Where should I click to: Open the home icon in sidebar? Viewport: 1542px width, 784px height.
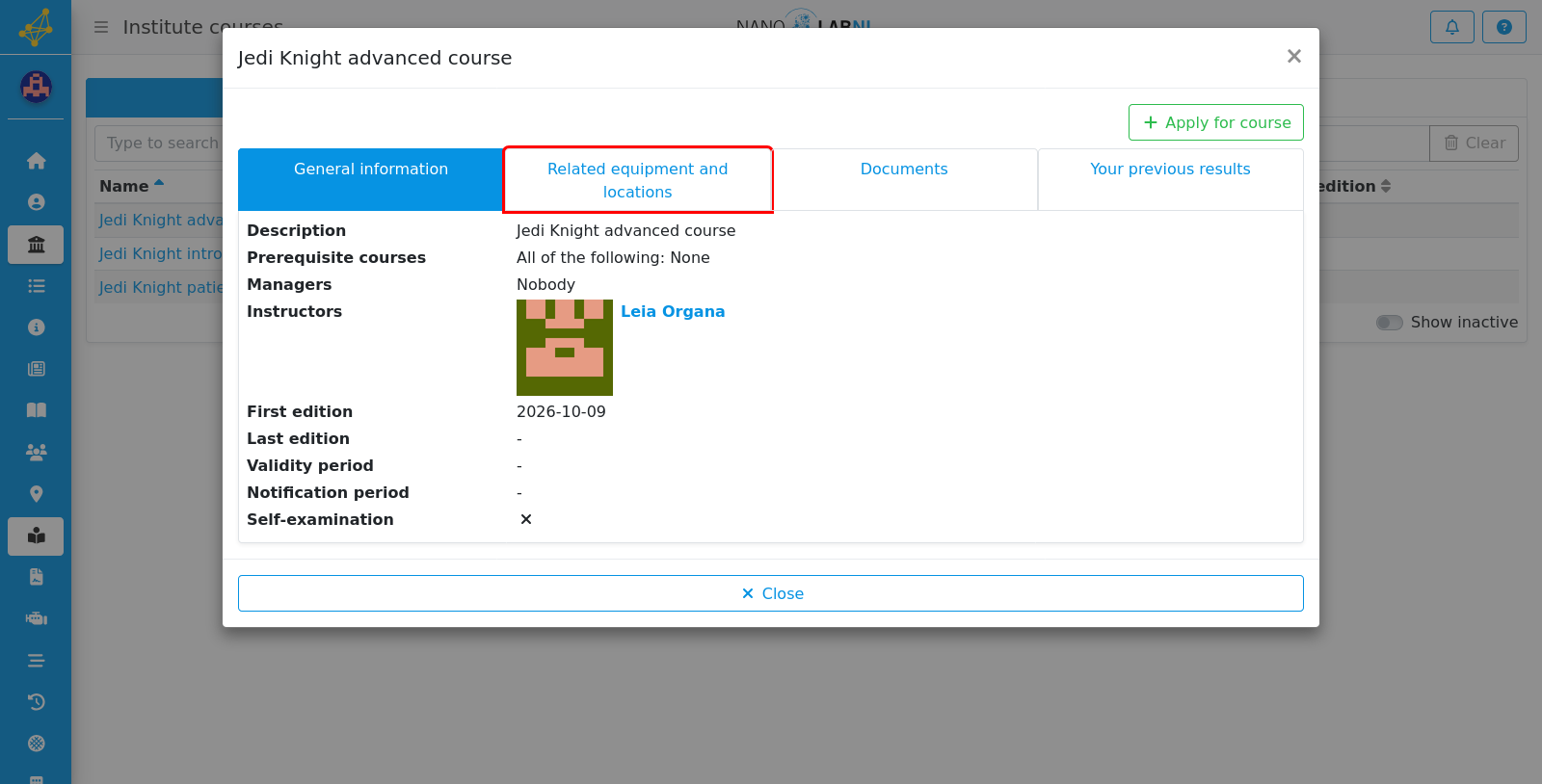36,161
